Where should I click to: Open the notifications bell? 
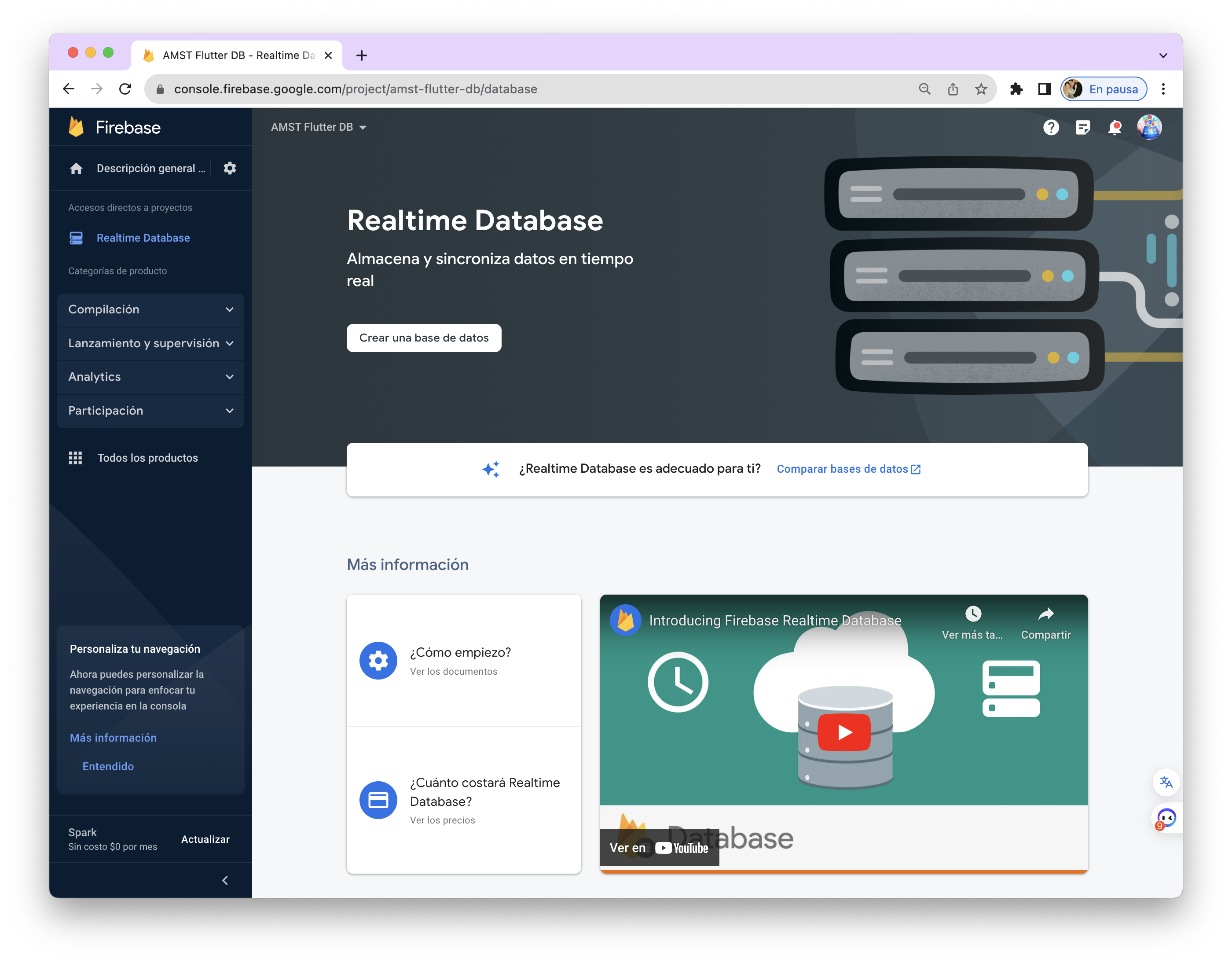pyautogui.click(x=1115, y=128)
